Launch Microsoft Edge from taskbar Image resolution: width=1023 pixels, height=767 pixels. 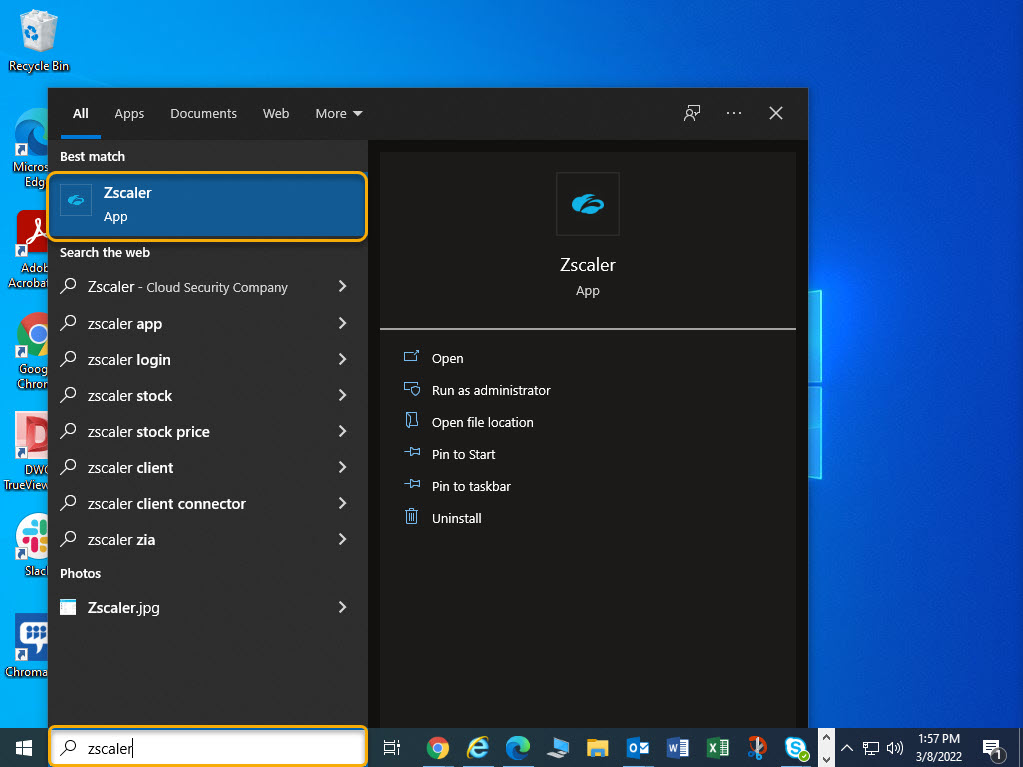[518, 747]
